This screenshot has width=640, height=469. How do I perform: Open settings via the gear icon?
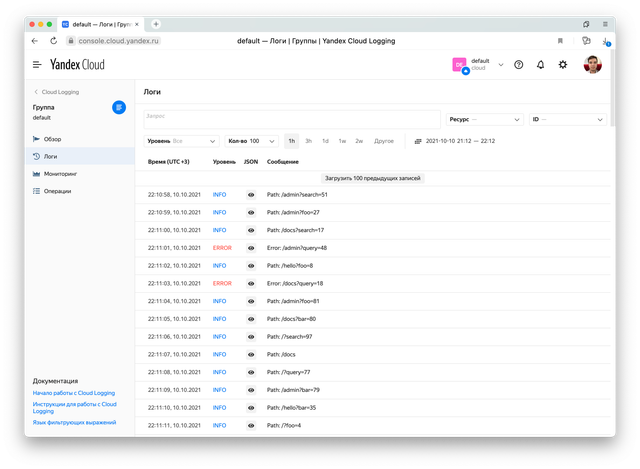click(563, 65)
